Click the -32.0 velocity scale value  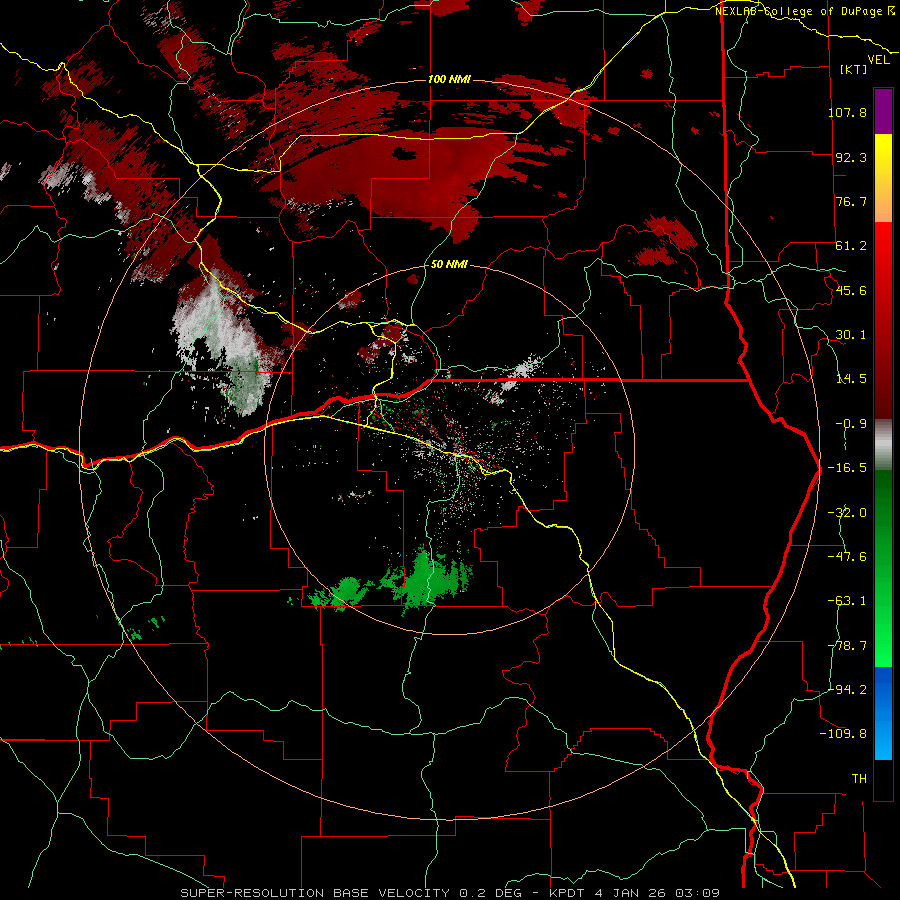point(848,513)
